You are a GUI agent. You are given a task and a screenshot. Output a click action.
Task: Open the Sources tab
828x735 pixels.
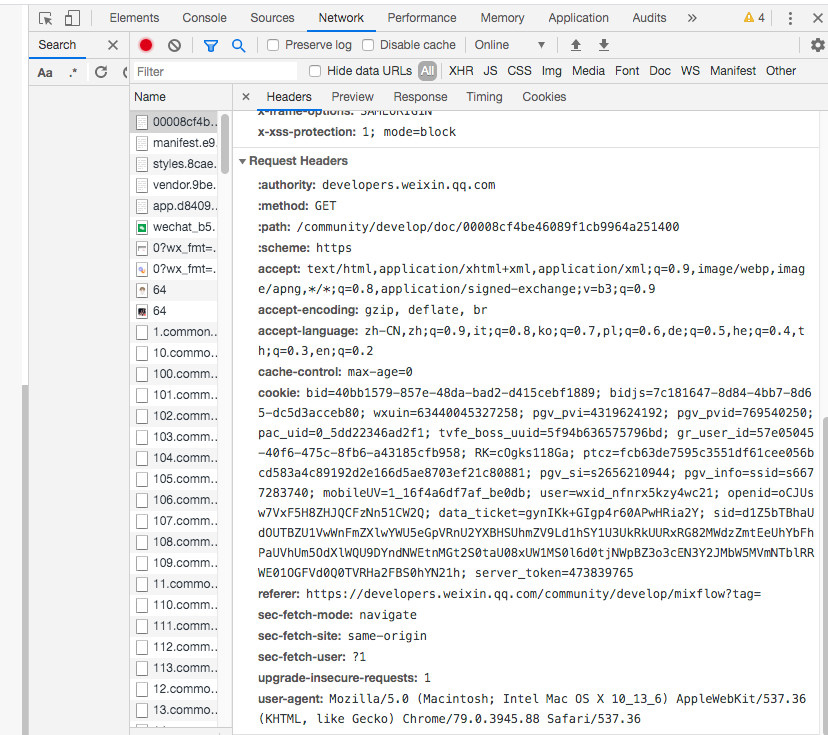click(272, 18)
